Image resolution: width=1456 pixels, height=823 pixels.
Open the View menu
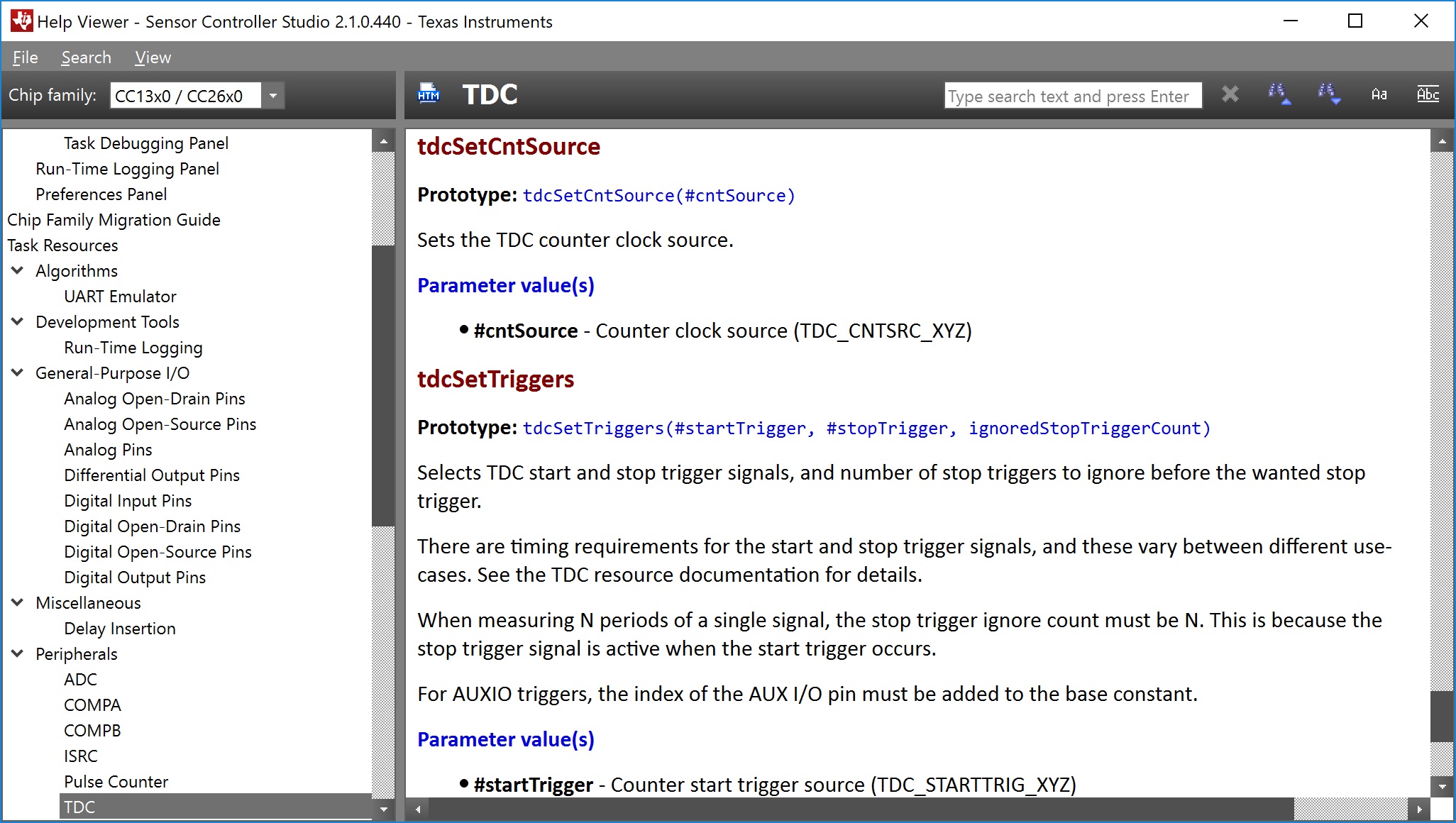[x=153, y=57]
